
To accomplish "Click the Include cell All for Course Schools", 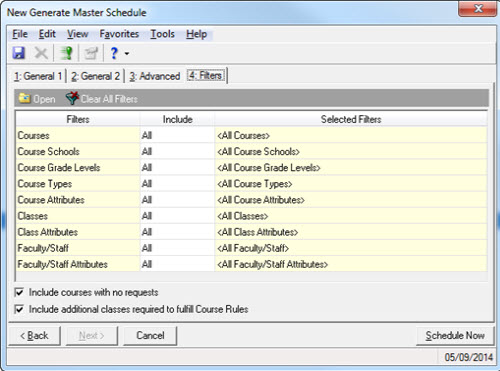I will pos(177,151).
